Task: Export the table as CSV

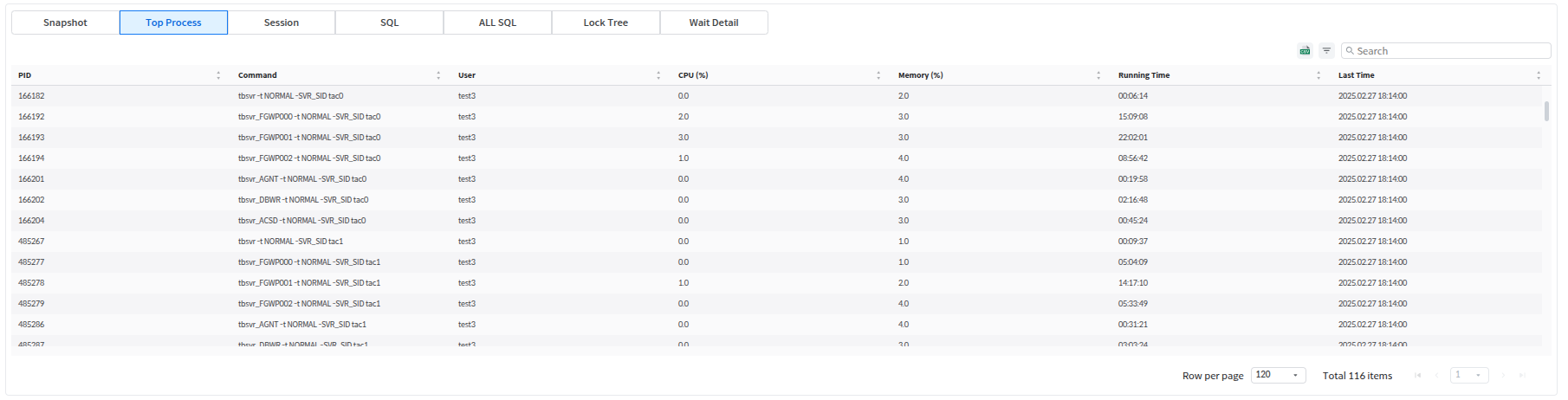Action: tap(1305, 51)
